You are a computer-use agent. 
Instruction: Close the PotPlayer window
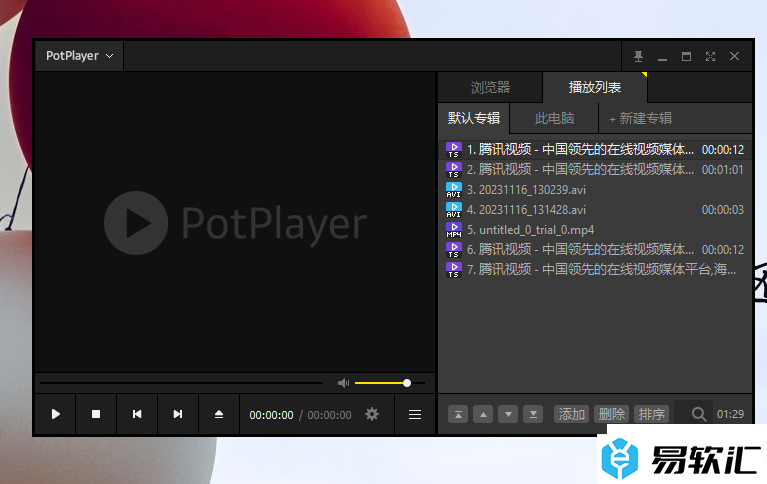pos(734,56)
